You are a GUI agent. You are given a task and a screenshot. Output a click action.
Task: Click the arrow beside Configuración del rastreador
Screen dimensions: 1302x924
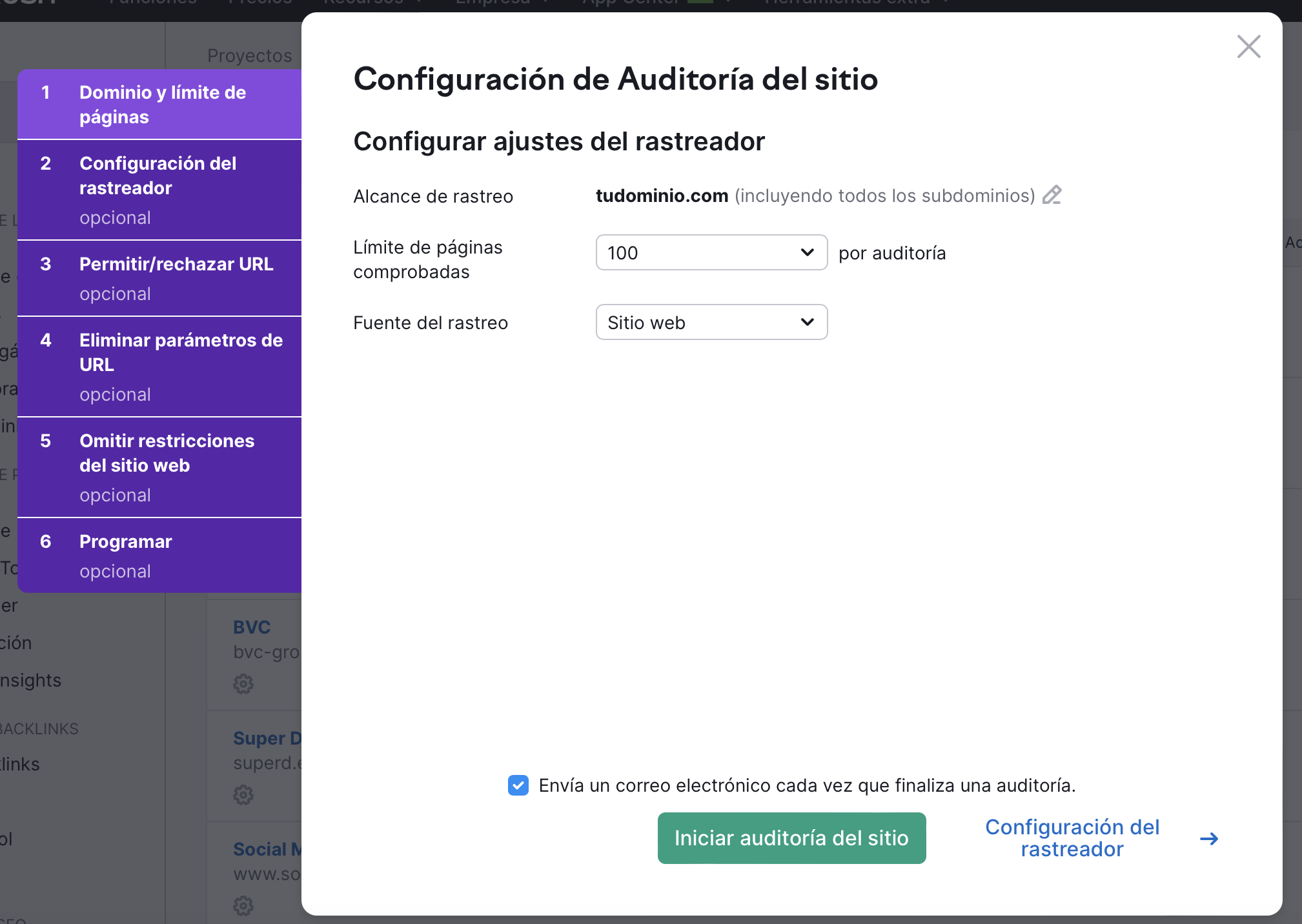click(x=1209, y=838)
